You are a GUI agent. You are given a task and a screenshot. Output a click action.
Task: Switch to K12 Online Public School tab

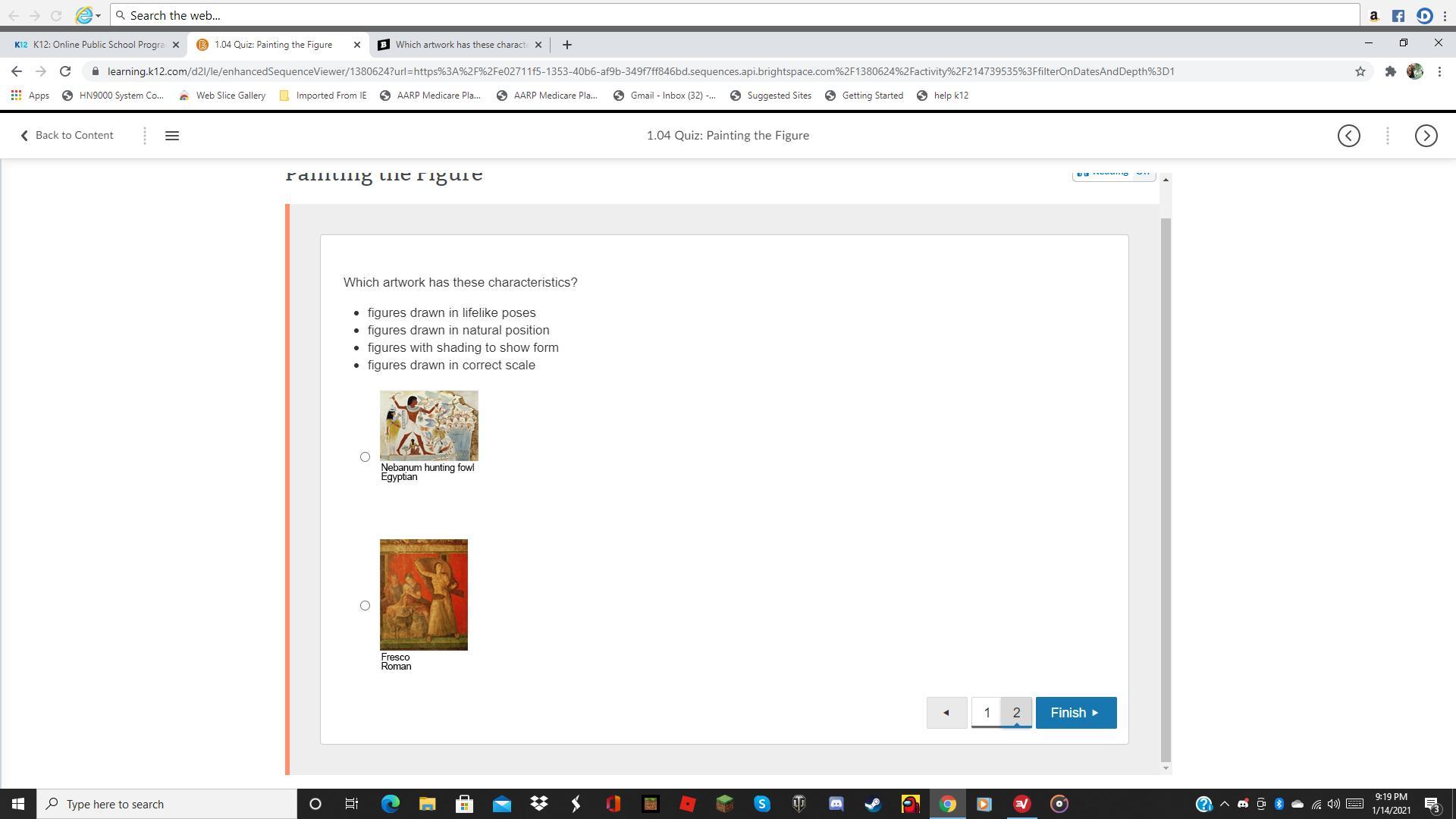tap(91, 45)
